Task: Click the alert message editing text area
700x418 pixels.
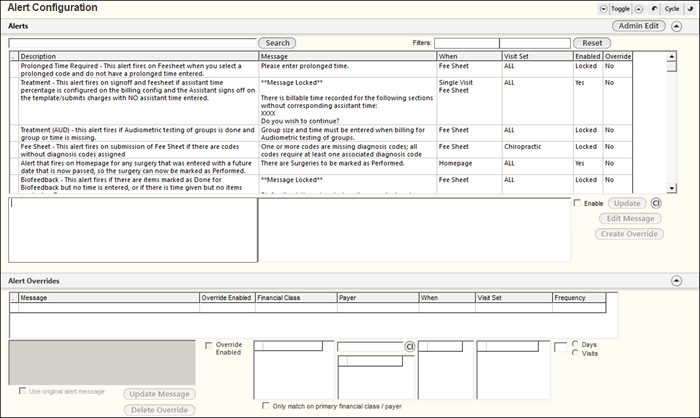Action: click(x=415, y=230)
